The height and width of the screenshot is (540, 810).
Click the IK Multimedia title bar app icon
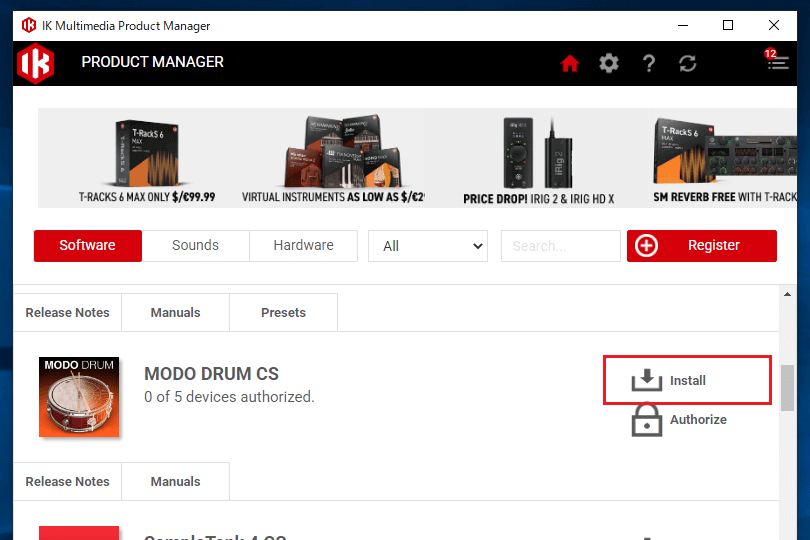[29, 25]
